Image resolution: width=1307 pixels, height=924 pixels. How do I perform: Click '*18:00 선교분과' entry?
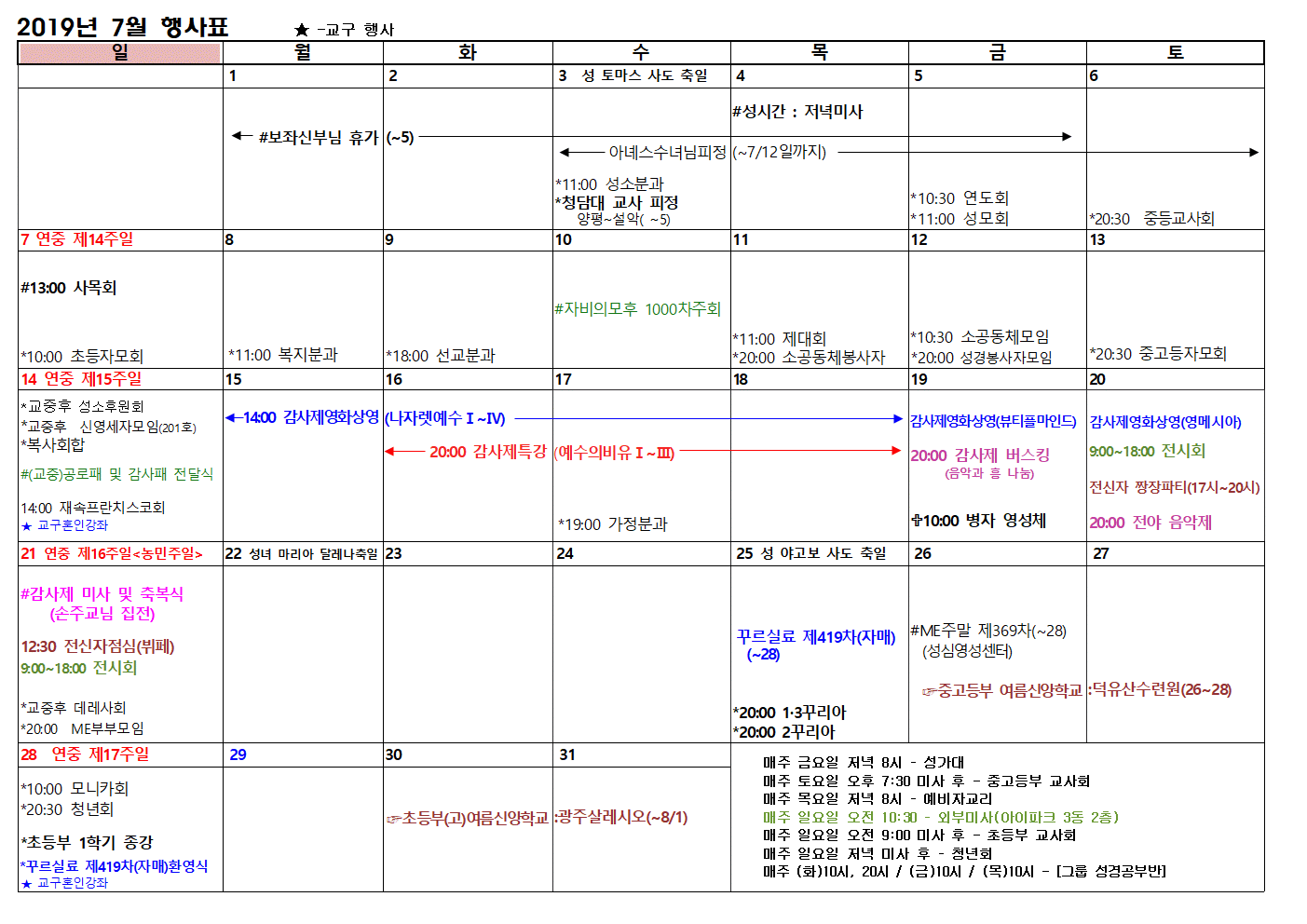[x=441, y=356]
